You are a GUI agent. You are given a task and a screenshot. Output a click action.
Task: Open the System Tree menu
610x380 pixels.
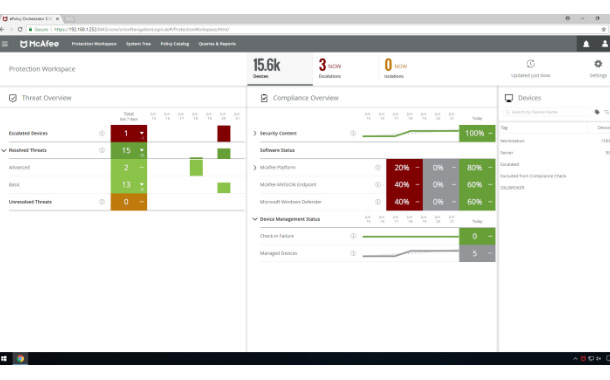[138, 44]
